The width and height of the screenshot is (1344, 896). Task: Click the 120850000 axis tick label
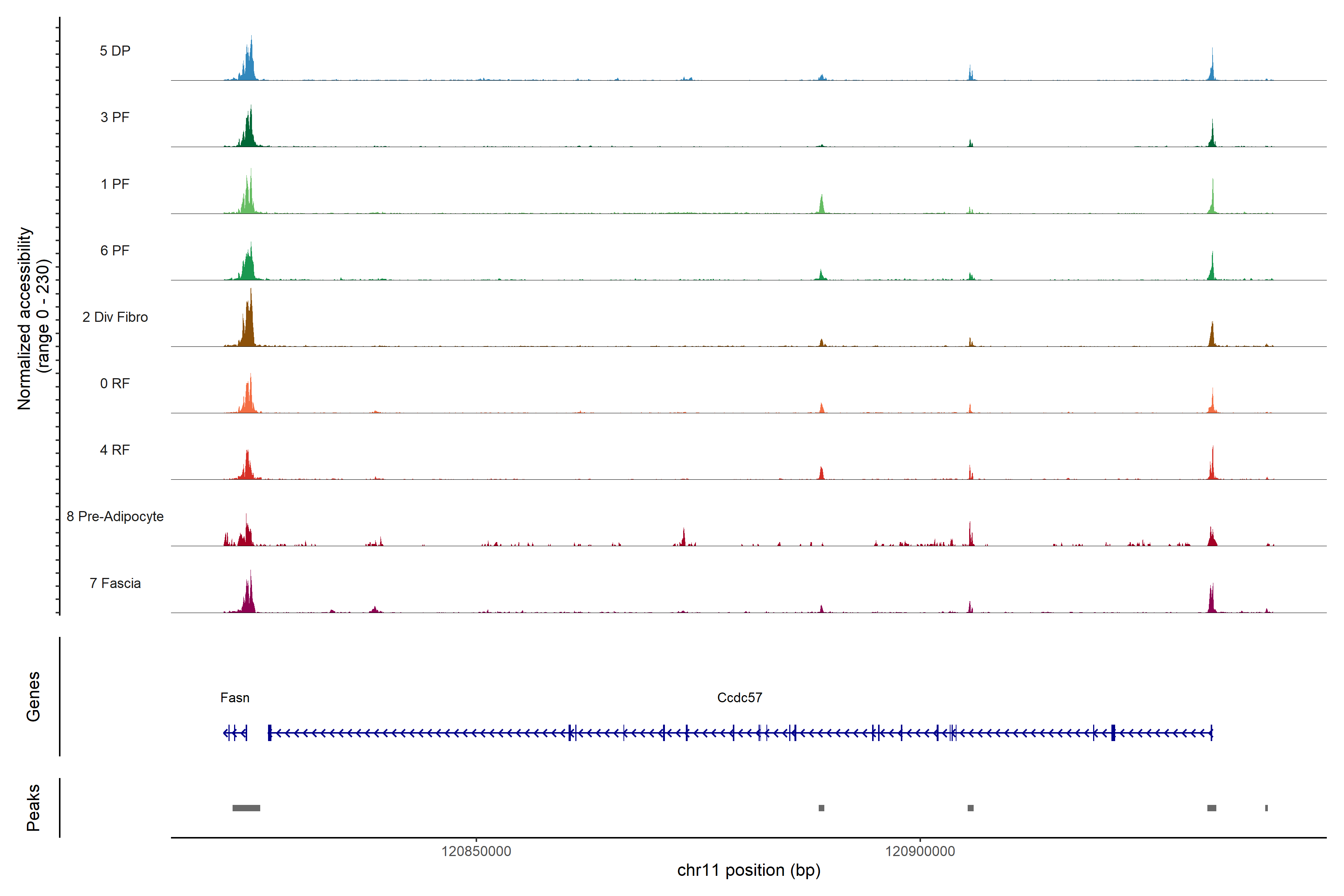click(x=476, y=852)
